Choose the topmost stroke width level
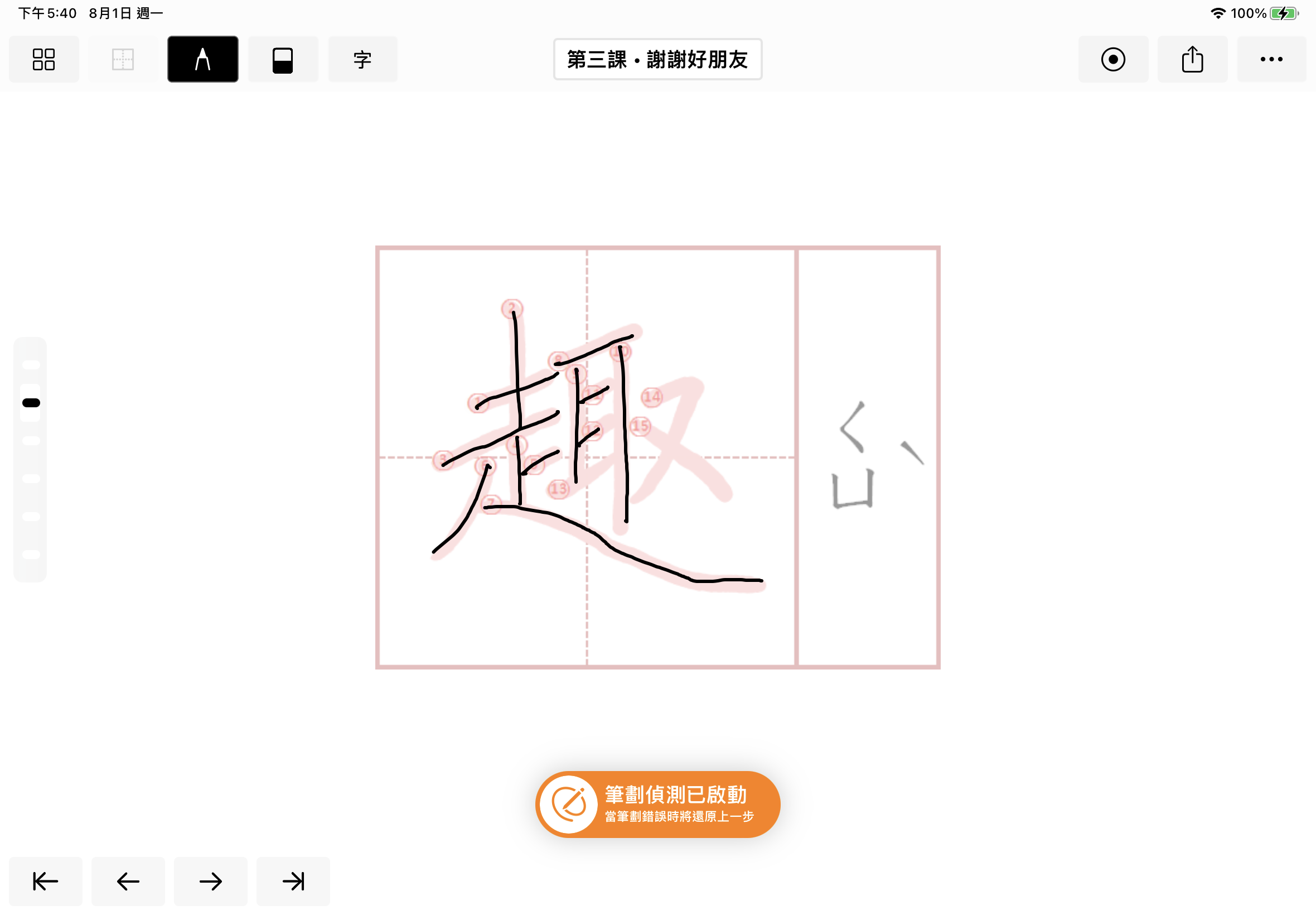The width and height of the screenshot is (1316, 915). coord(31,365)
